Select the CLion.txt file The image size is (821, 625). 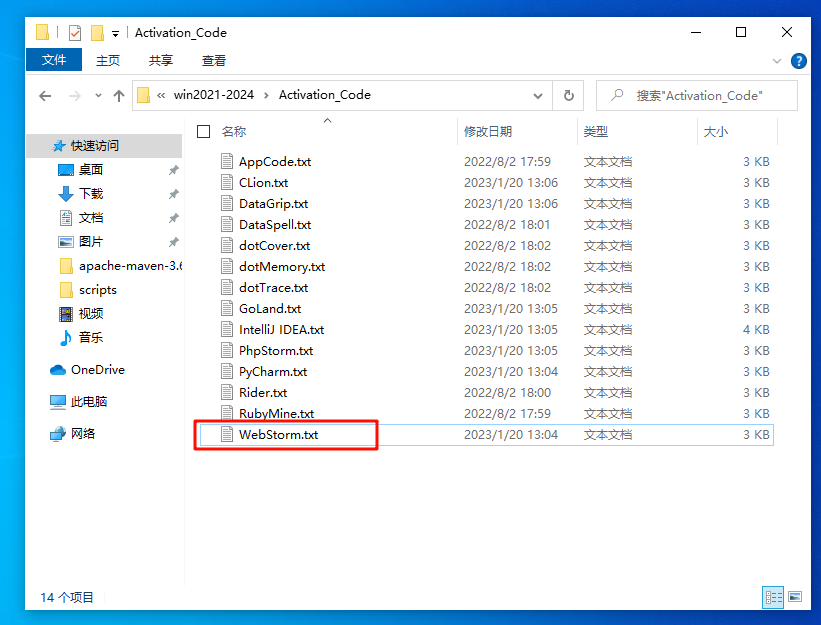[x=263, y=183]
